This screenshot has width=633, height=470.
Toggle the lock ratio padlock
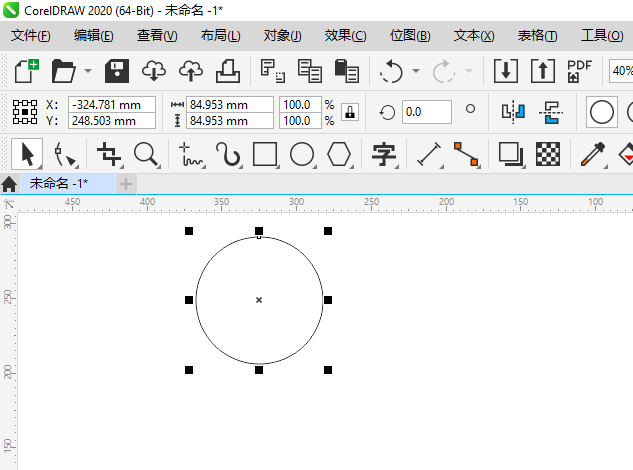(350, 112)
